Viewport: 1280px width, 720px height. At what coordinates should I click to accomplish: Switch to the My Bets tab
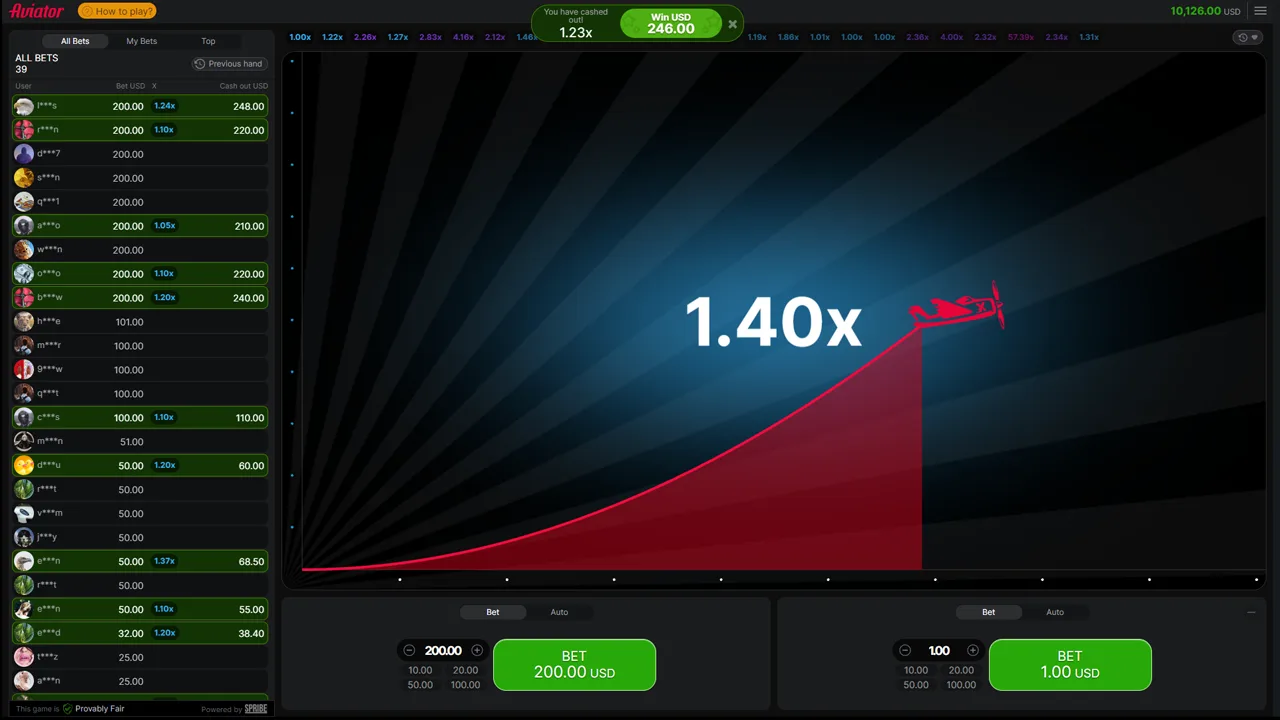pos(141,41)
